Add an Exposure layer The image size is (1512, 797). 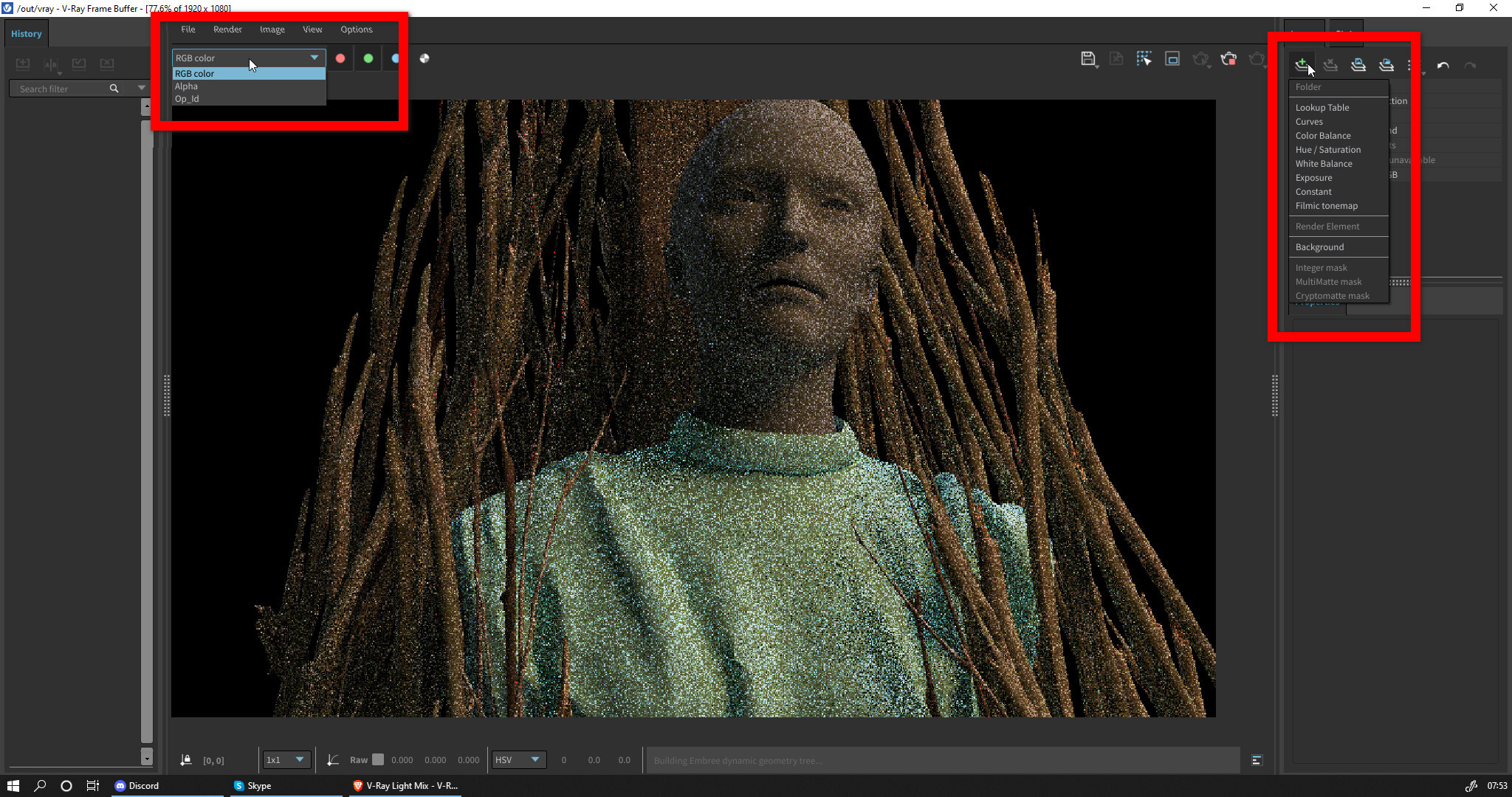coord(1339,178)
